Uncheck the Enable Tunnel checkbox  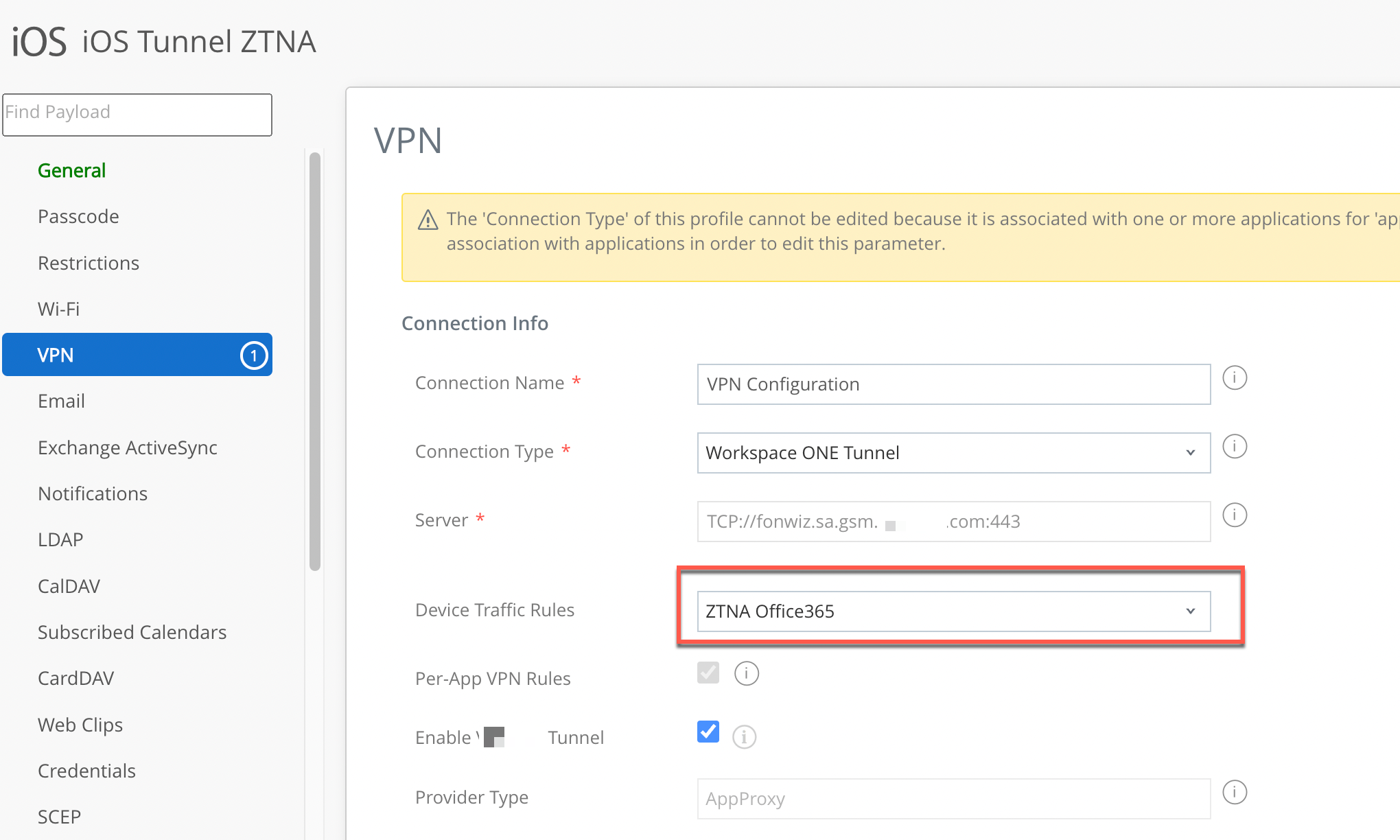click(708, 732)
